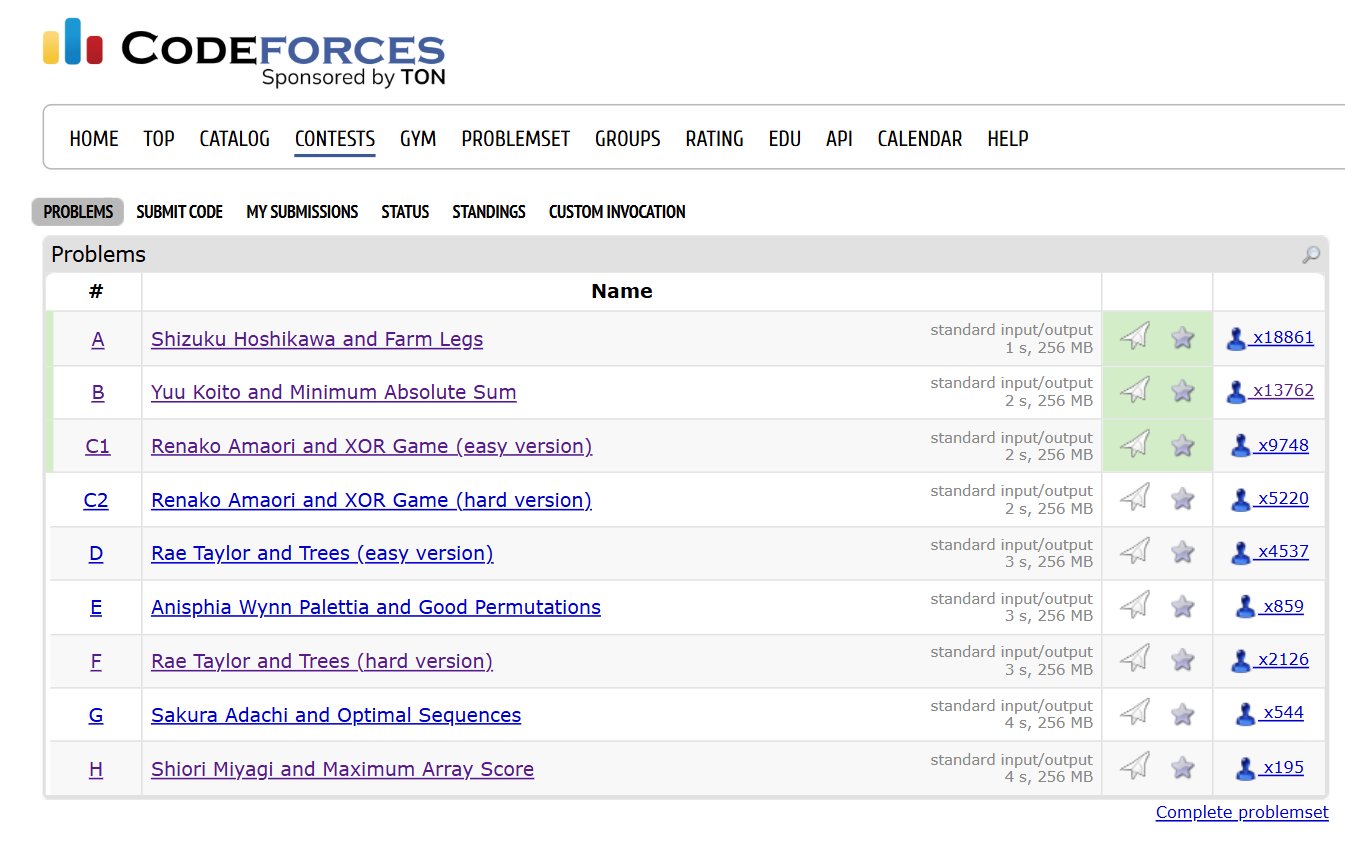Toggle the favorite star for problem G
Image resolution: width=1345 pixels, height=847 pixels.
(1183, 714)
